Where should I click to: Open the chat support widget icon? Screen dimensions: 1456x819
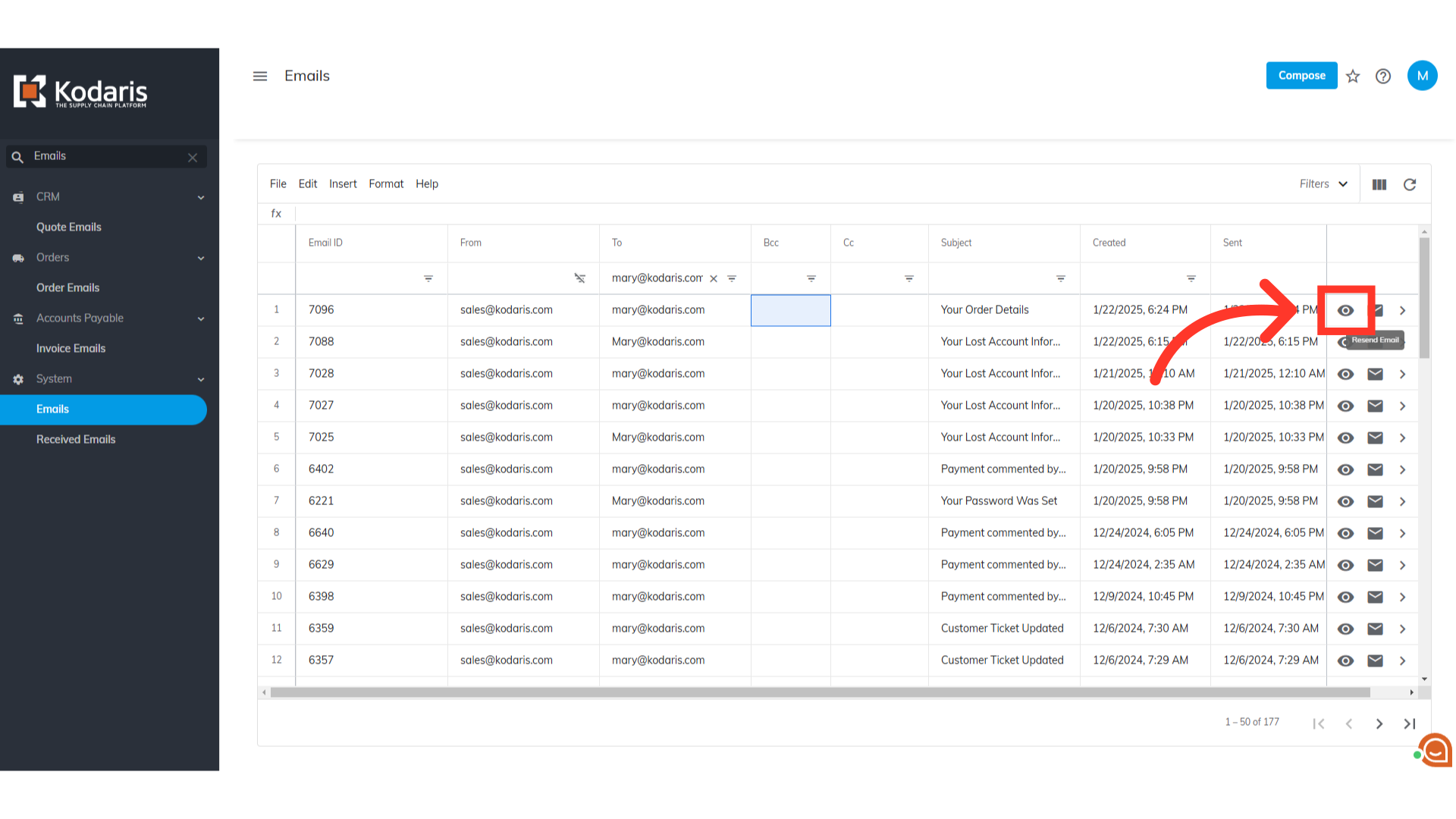click(1436, 751)
